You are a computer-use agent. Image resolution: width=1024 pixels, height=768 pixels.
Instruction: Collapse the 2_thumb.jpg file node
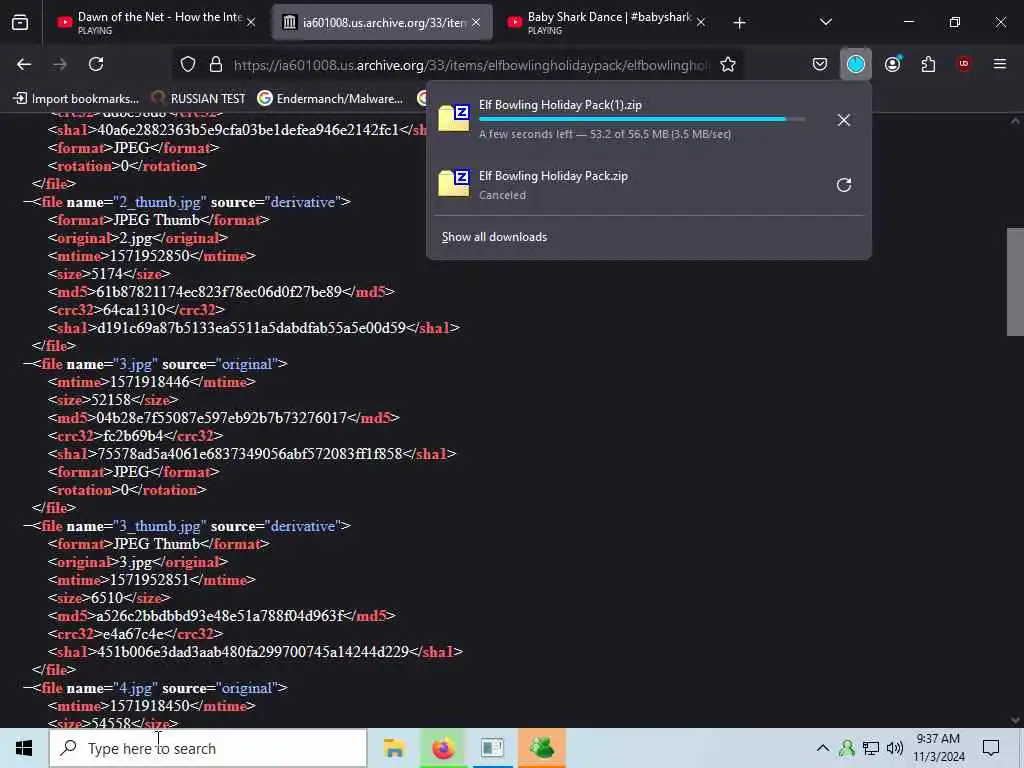(x=28, y=202)
